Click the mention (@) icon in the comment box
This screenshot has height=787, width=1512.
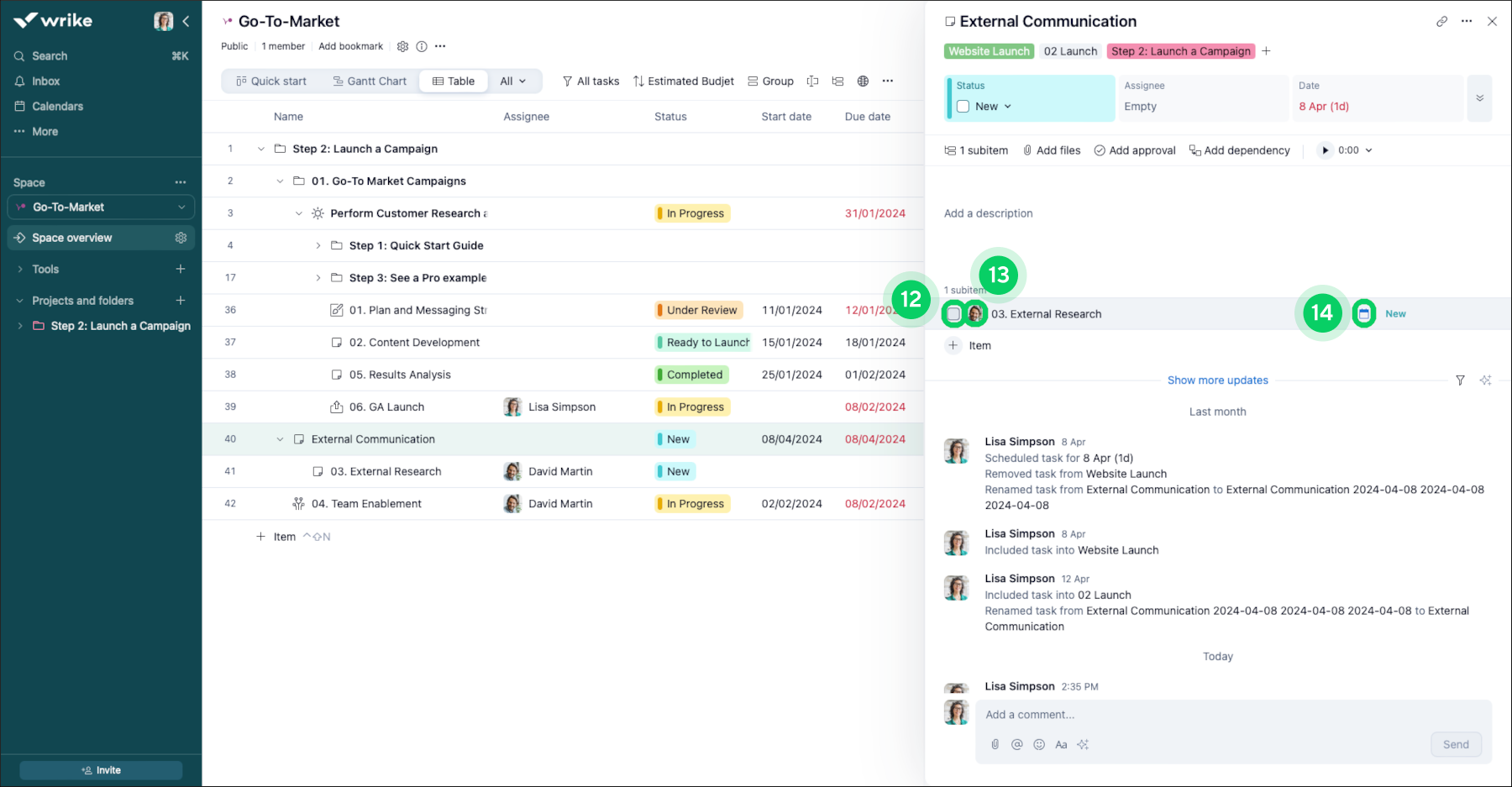pyautogui.click(x=1017, y=744)
